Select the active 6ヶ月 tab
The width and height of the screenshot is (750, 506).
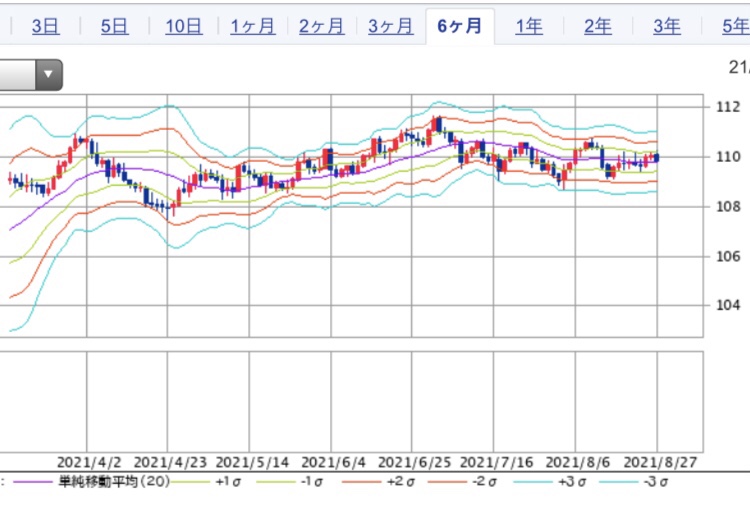[460, 26]
